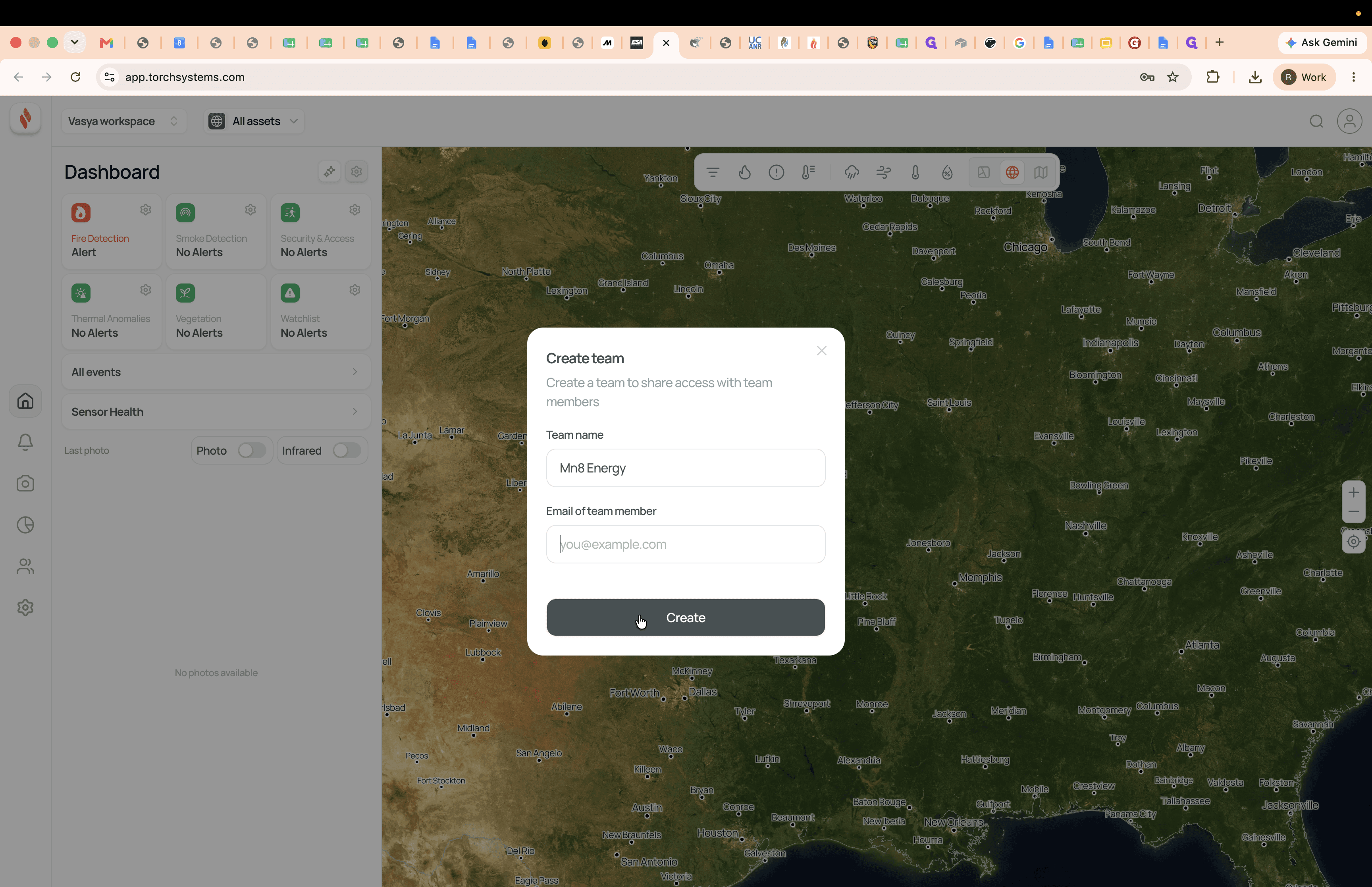Click the Team name input field

pyautogui.click(x=685, y=468)
